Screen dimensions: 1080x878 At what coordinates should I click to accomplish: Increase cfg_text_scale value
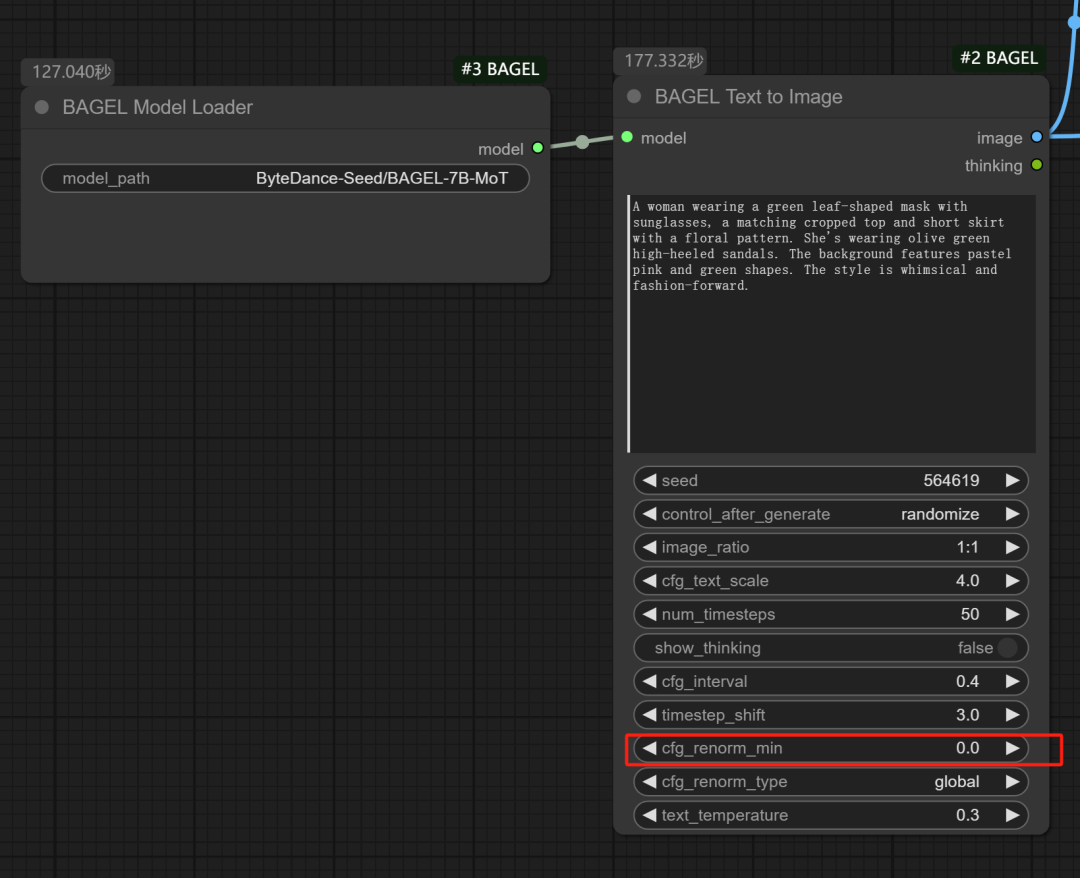(1012, 581)
